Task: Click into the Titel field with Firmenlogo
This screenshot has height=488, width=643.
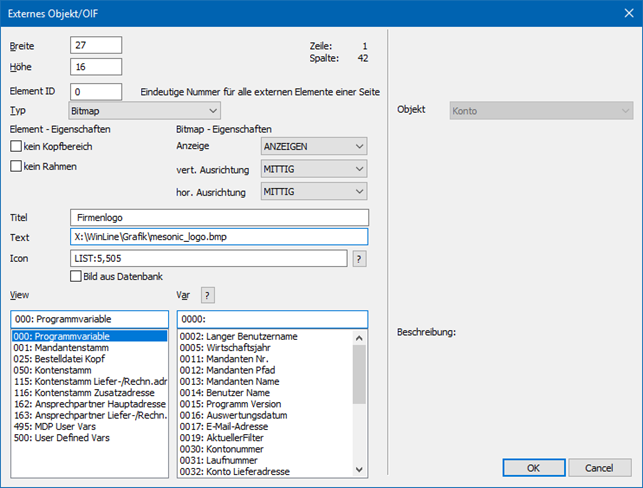Action: (x=219, y=217)
